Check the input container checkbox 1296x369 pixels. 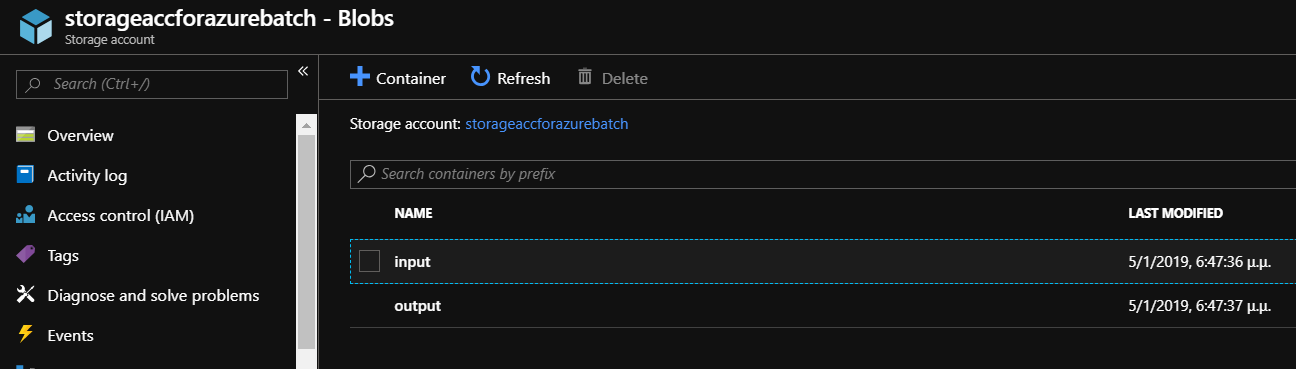click(370, 261)
